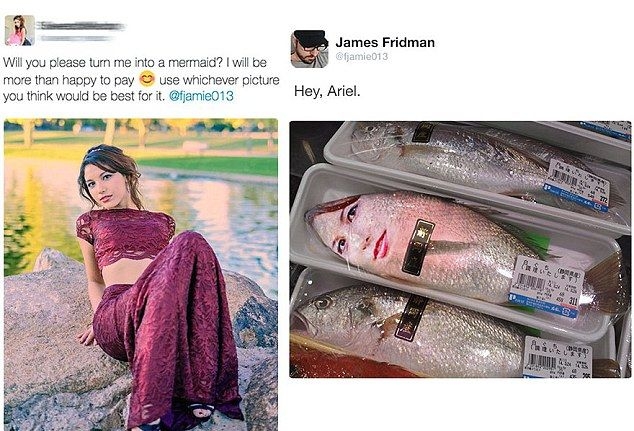This screenshot has width=634, height=431.
Task: Open the packaged fish photo in the reply
Action: (x=460, y=249)
